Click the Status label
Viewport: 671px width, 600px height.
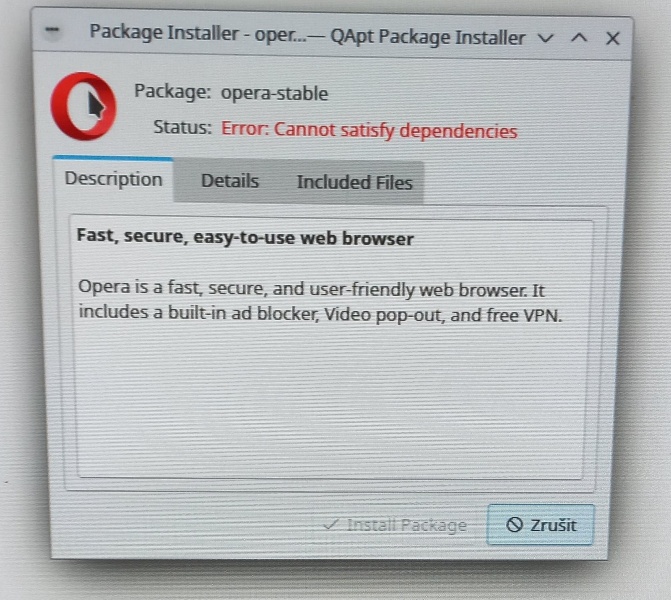pos(183,128)
